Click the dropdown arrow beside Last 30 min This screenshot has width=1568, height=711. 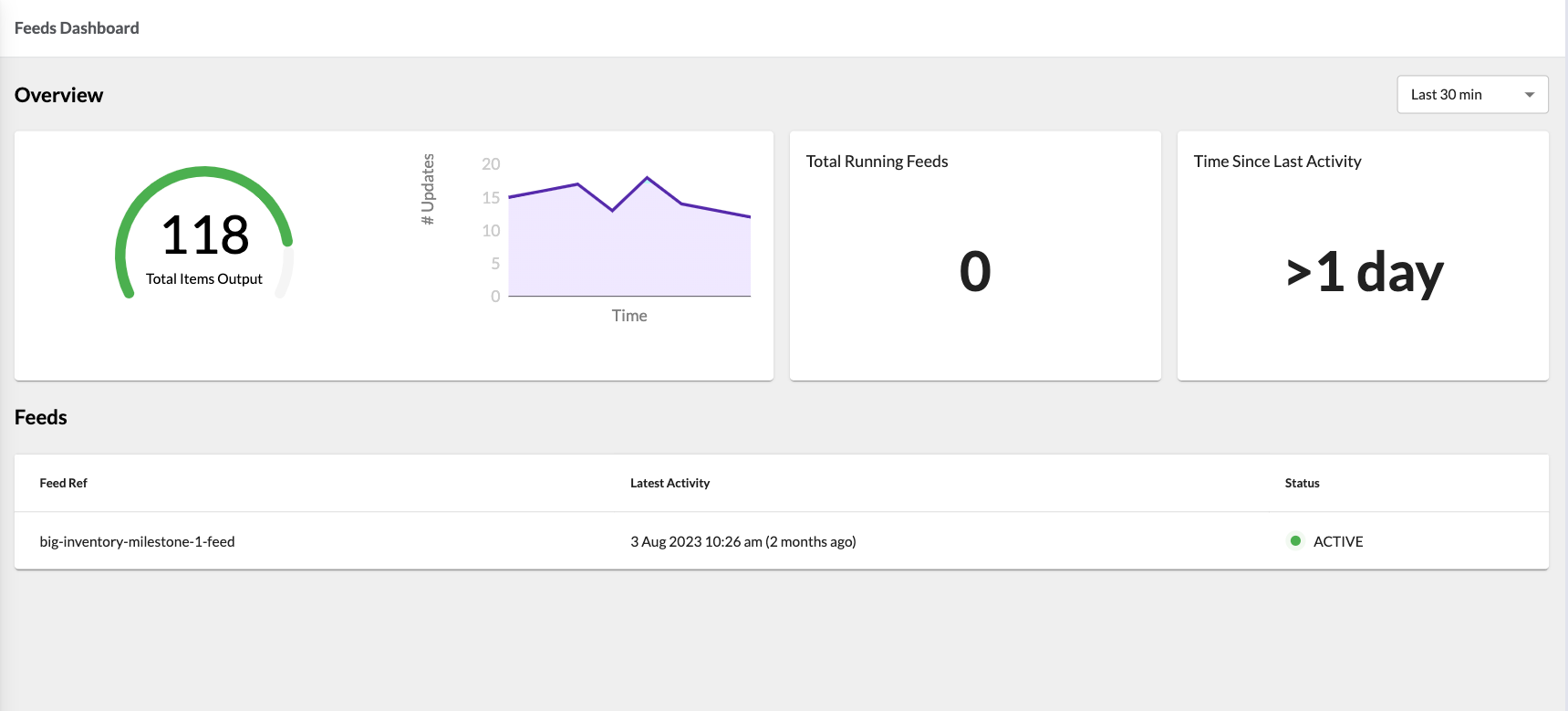(x=1529, y=95)
